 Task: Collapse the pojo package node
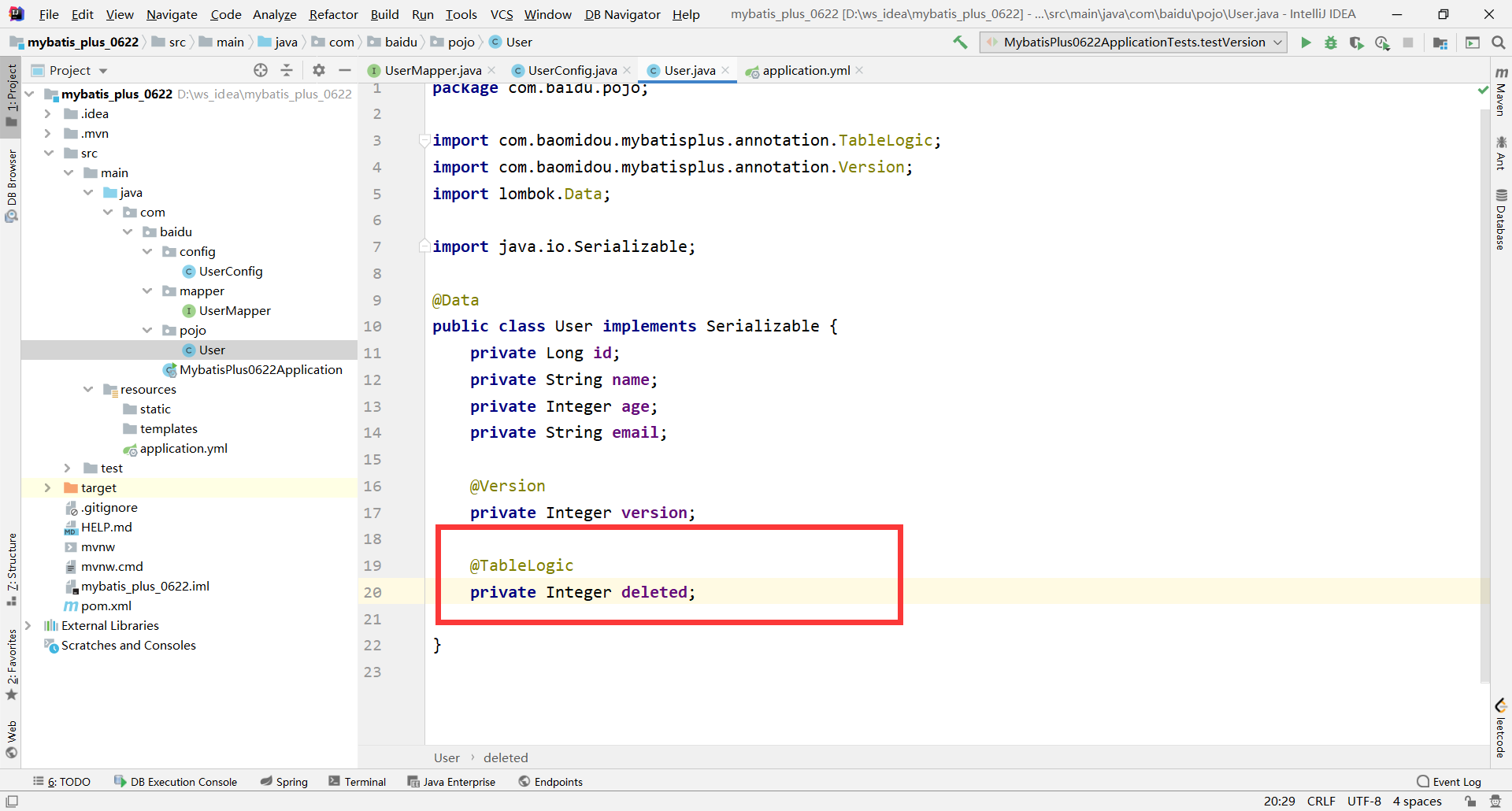(x=147, y=331)
